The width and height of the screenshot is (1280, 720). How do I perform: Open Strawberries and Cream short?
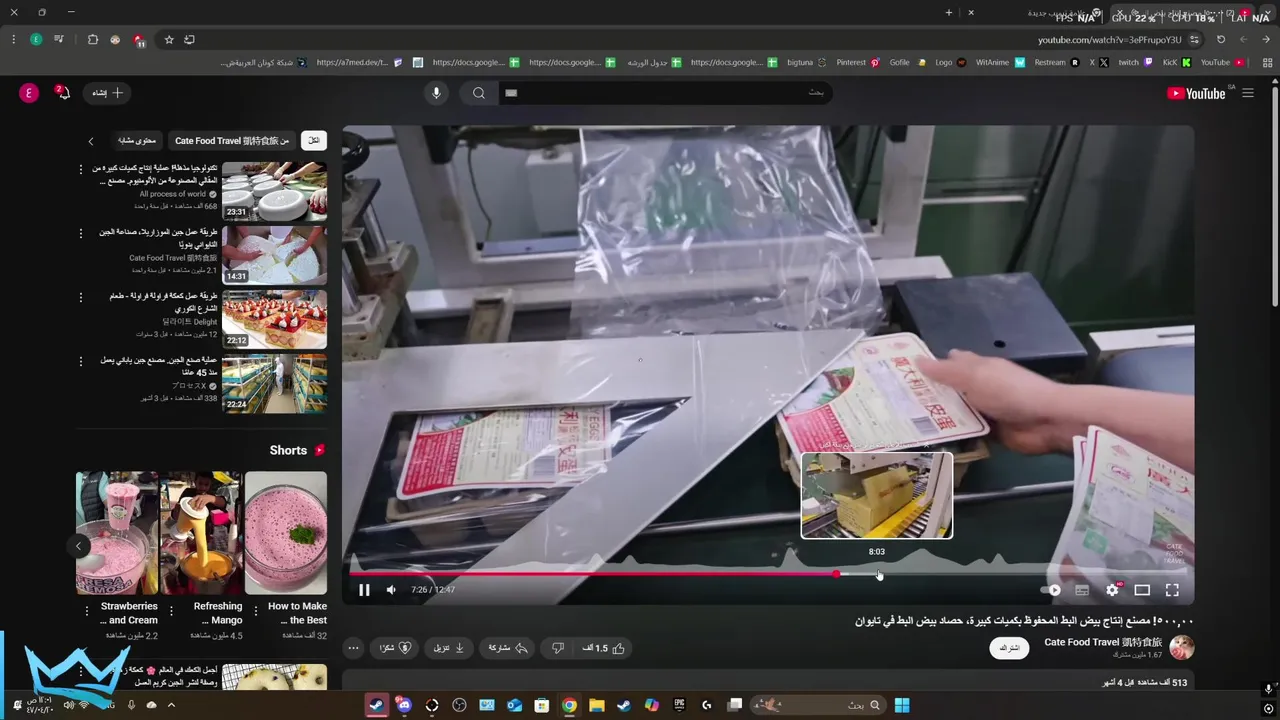[117, 533]
